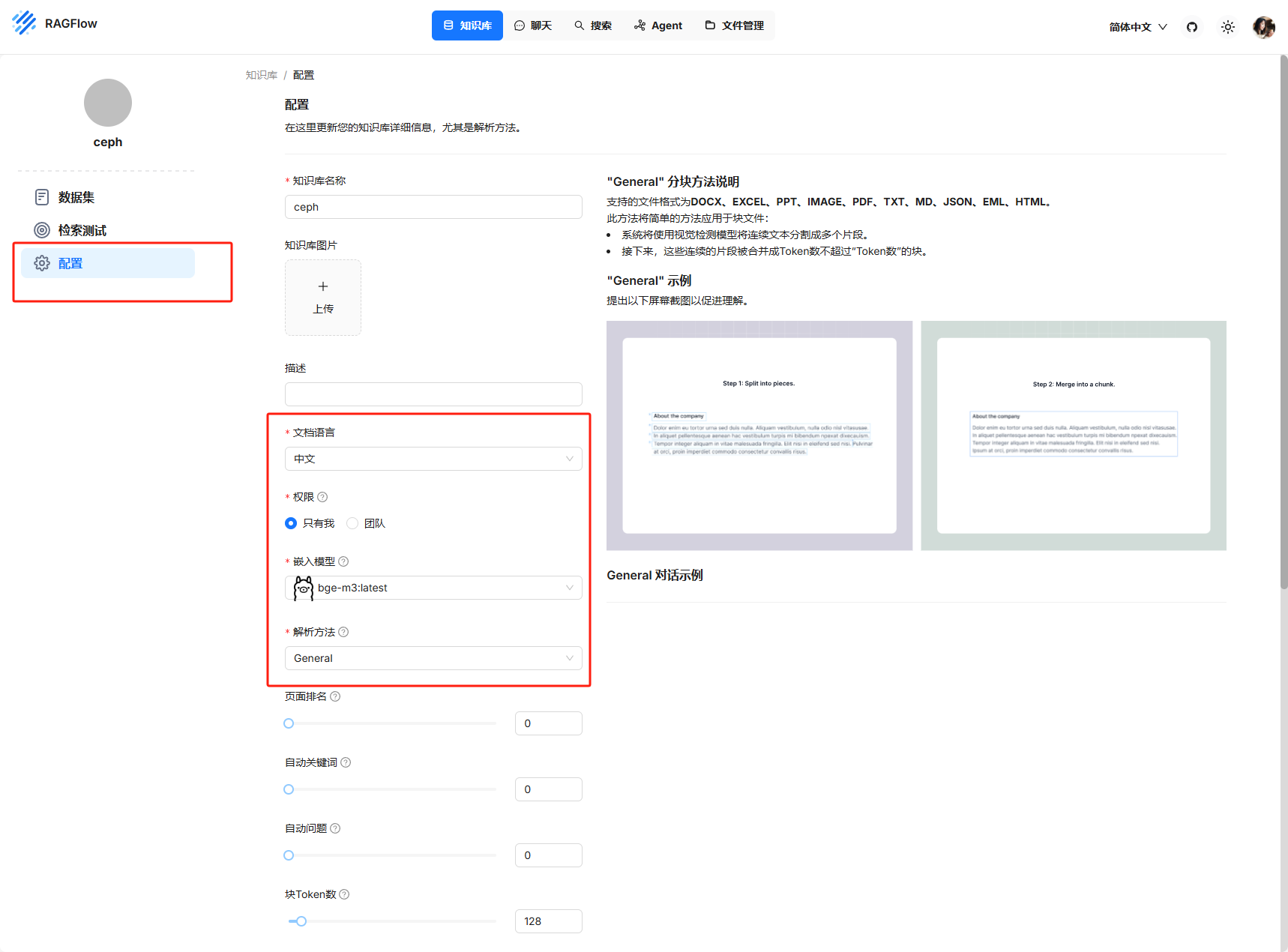Click the 块Token数 slider handle
This screenshot has height=952, width=1288.
[301, 921]
